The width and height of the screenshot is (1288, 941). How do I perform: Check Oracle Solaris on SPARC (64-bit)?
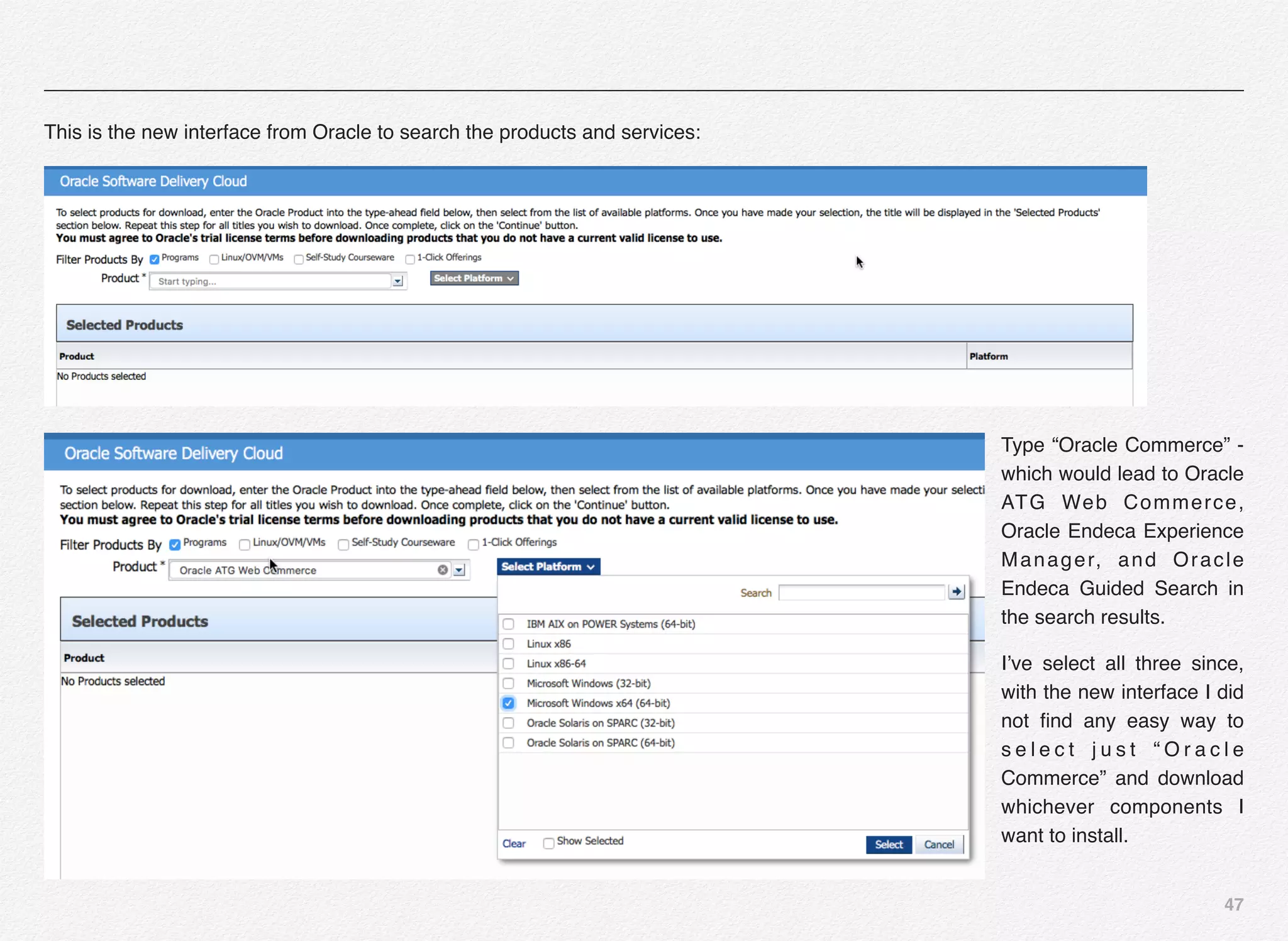[x=508, y=743]
